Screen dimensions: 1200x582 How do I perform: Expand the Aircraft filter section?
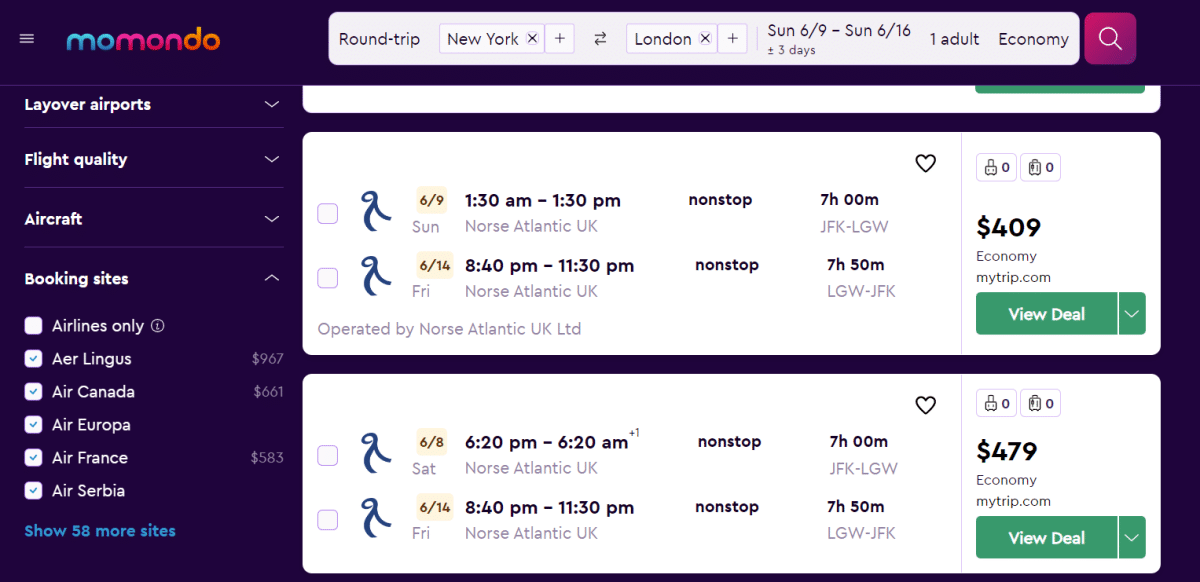click(271, 217)
